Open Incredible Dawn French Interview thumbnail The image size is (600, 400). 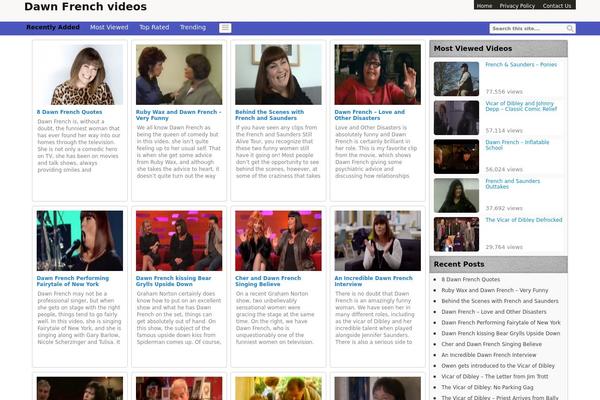pos(377,241)
